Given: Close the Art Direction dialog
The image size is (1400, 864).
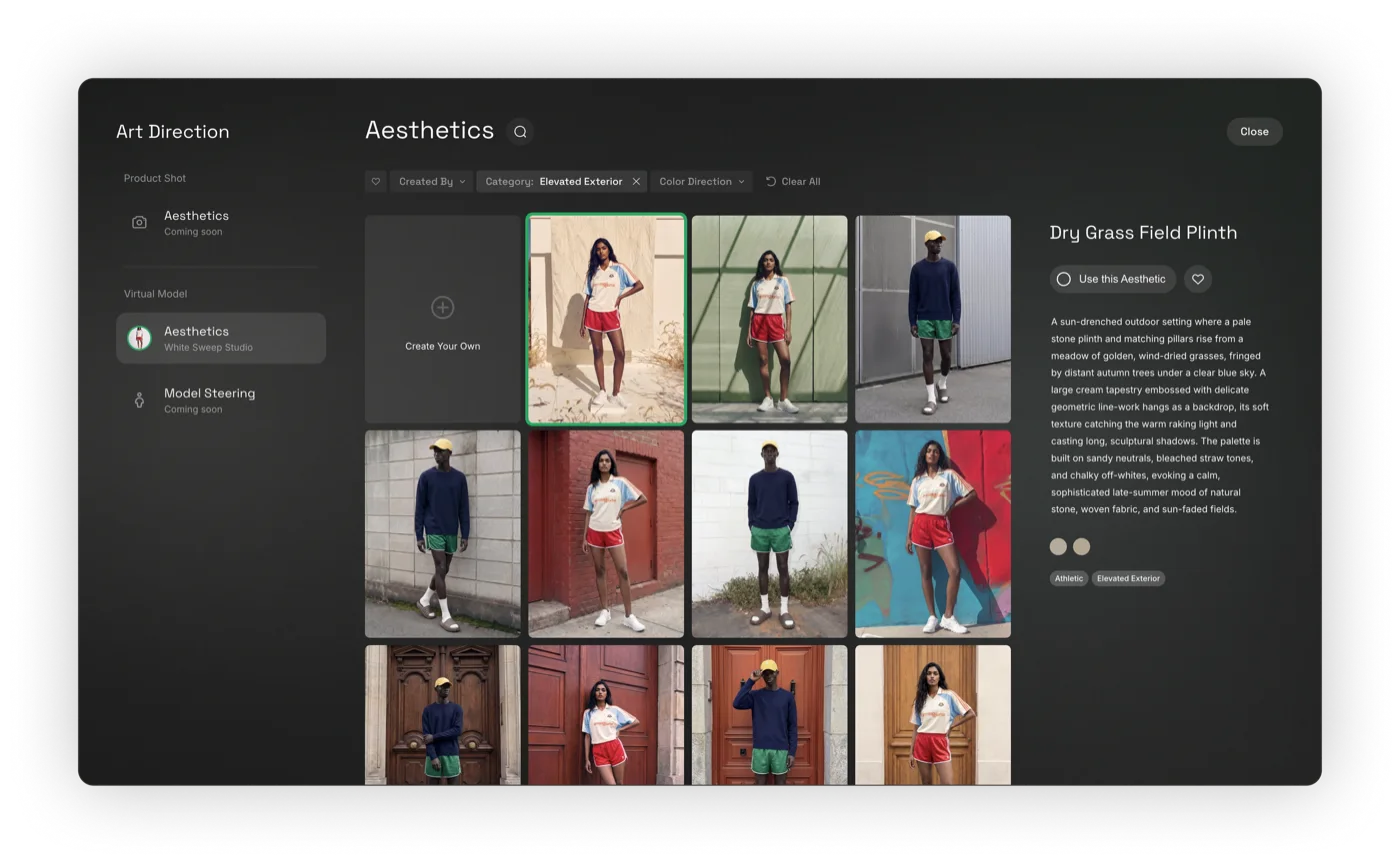Looking at the screenshot, I should [1254, 131].
